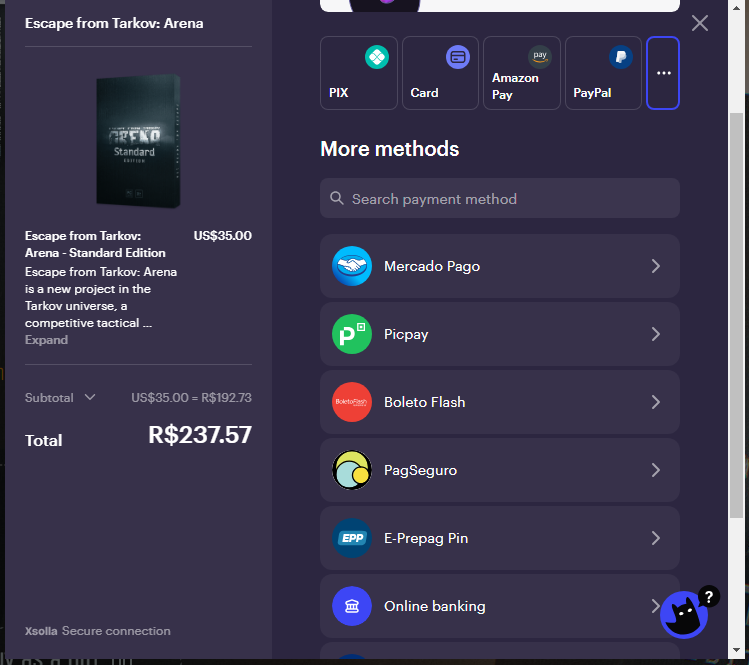Choose Card payment tile
Viewport: 749px width, 665px height.
[440, 73]
